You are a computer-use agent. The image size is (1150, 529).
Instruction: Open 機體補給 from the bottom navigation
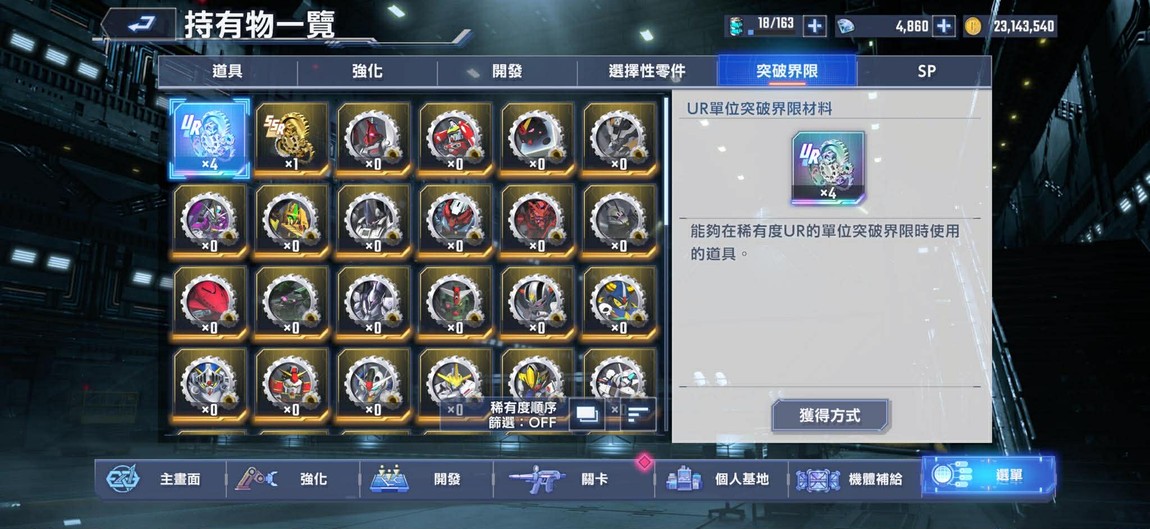click(854, 479)
